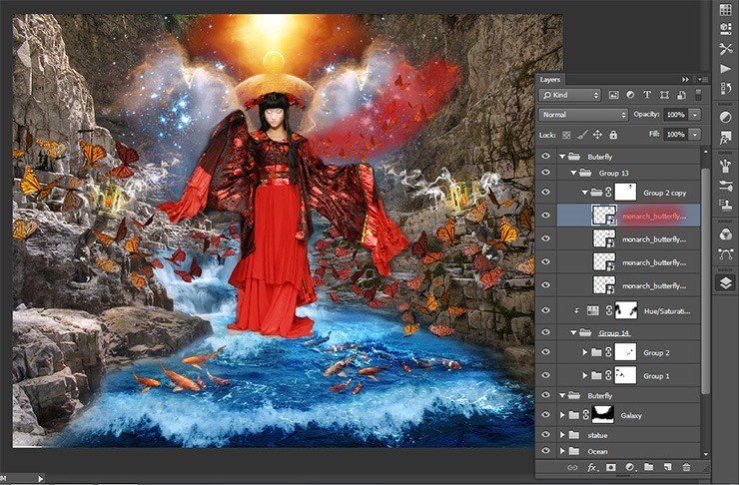Open the Paths panel icon
The image size is (739, 485).
pyautogui.click(x=726, y=254)
